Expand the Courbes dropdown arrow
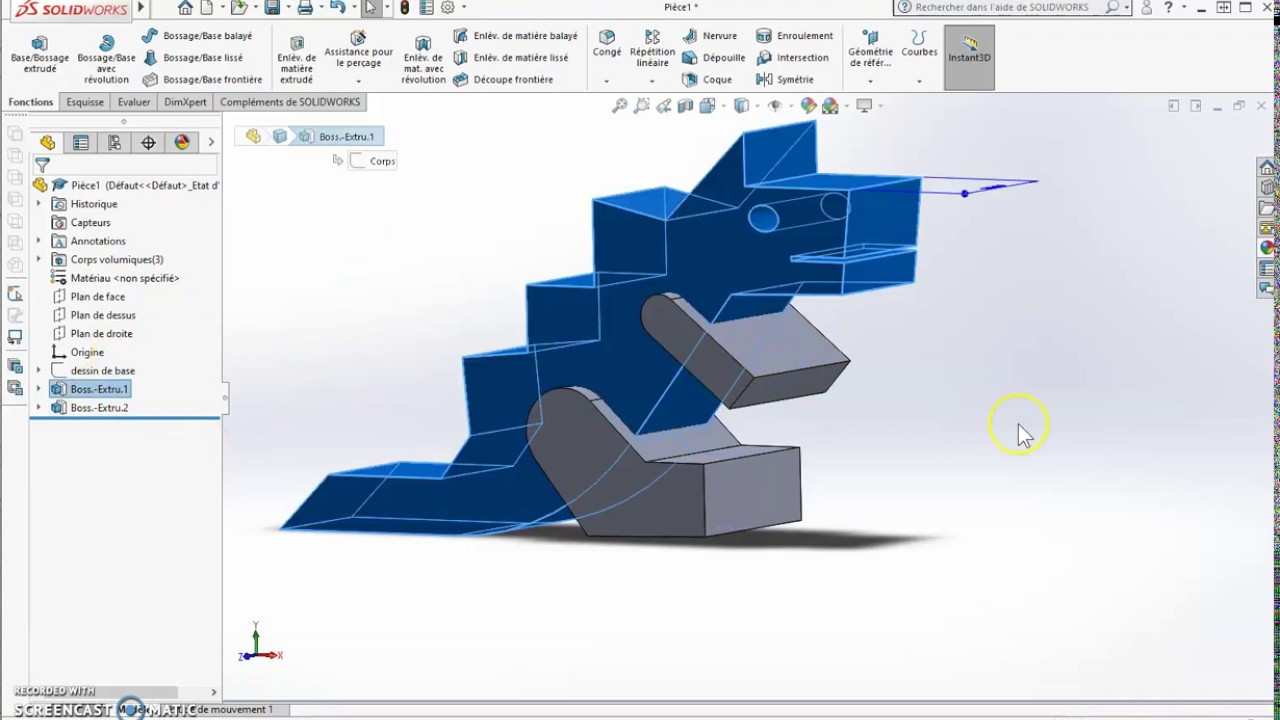This screenshot has height=720, width=1280. (919, 81)
